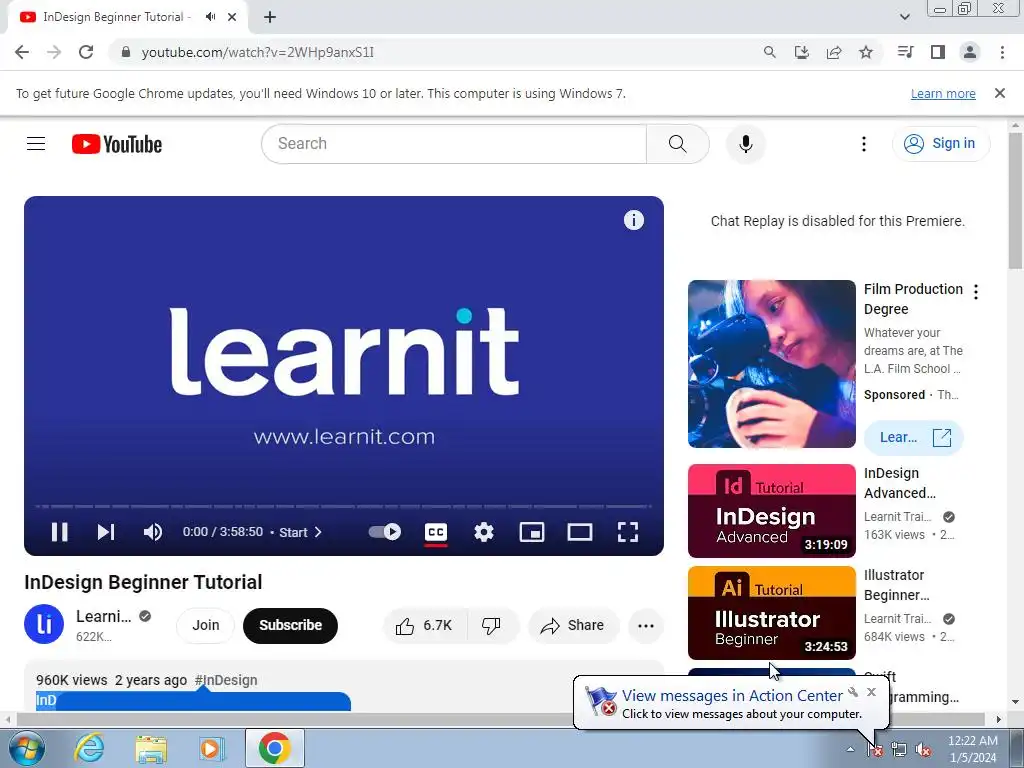Open Chrome's zoom magnifier icon in address bar
This screenshot has width=1024, height=768.
point(770,52)
